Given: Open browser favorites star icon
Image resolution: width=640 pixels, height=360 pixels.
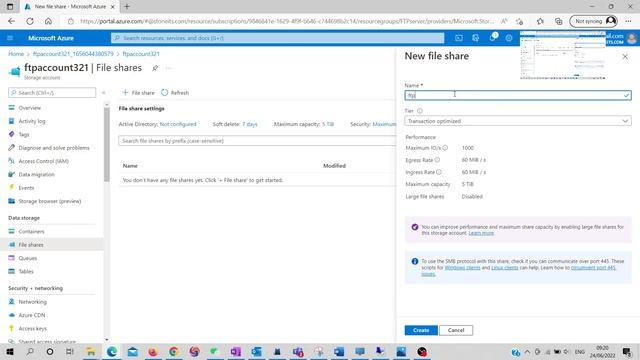Looking at the screenshot, I should click(540, 21).
